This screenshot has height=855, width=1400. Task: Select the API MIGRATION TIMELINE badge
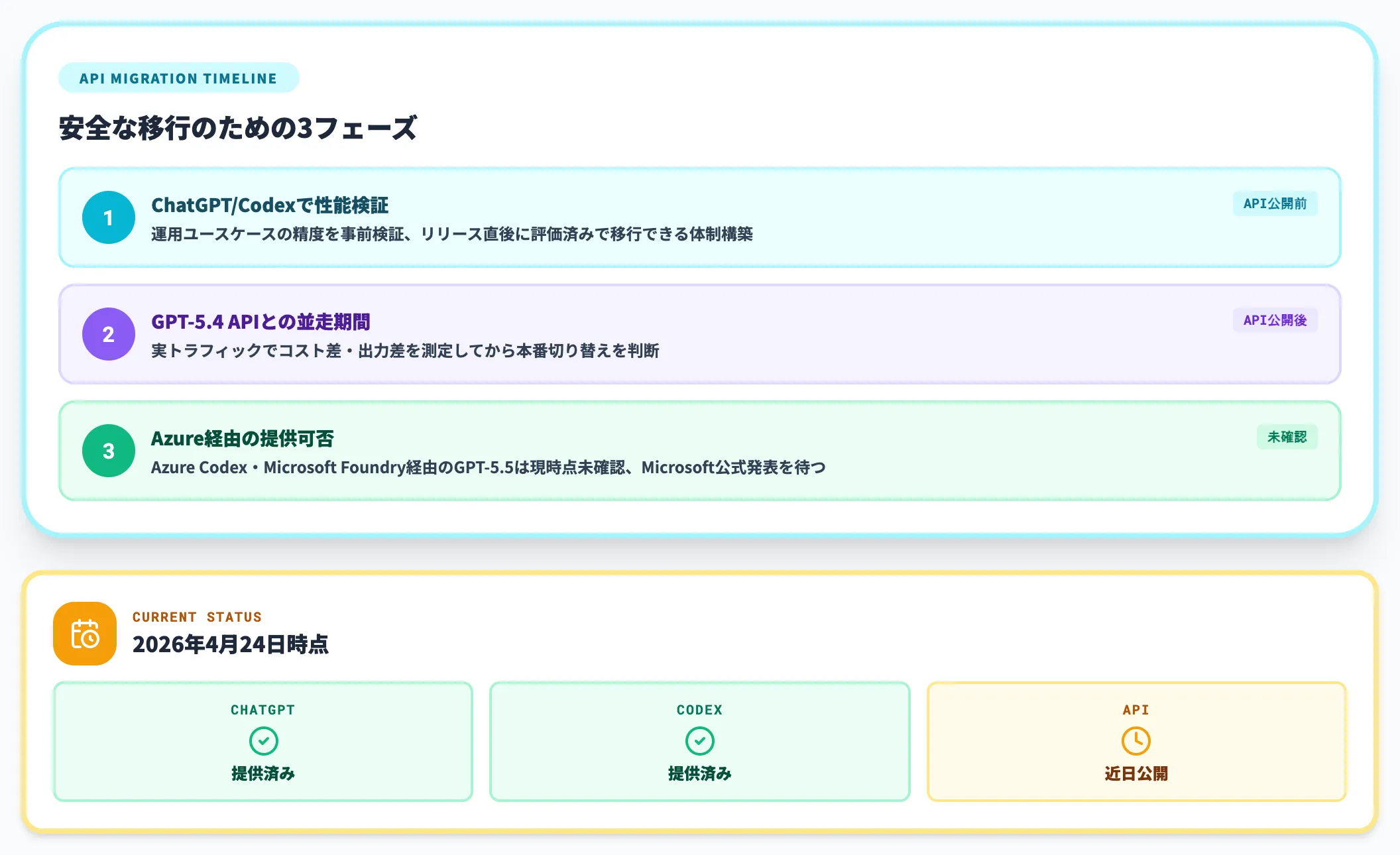click(x=178, y=78)
